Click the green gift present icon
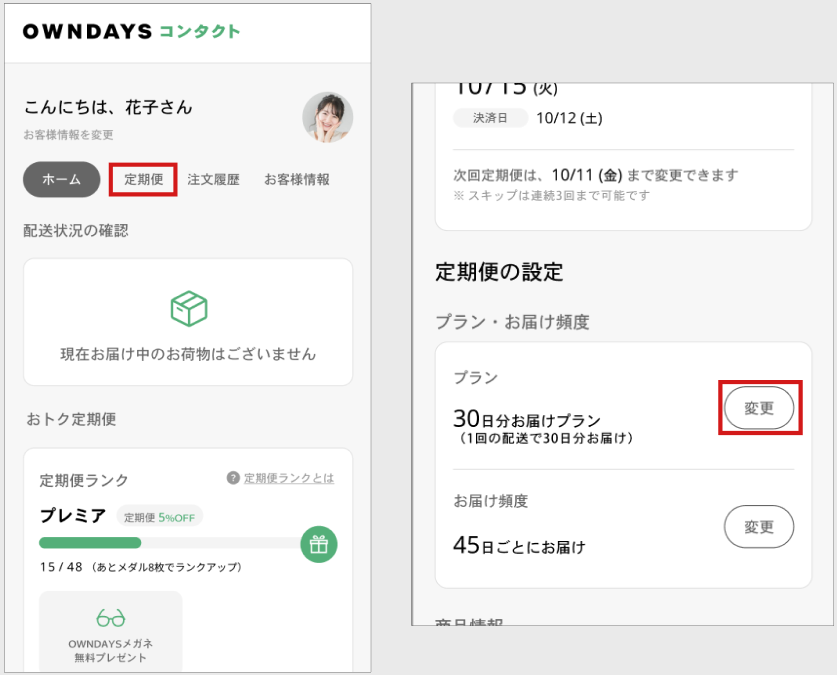Viewport: 837px width, 675px height. click(319, 544)
